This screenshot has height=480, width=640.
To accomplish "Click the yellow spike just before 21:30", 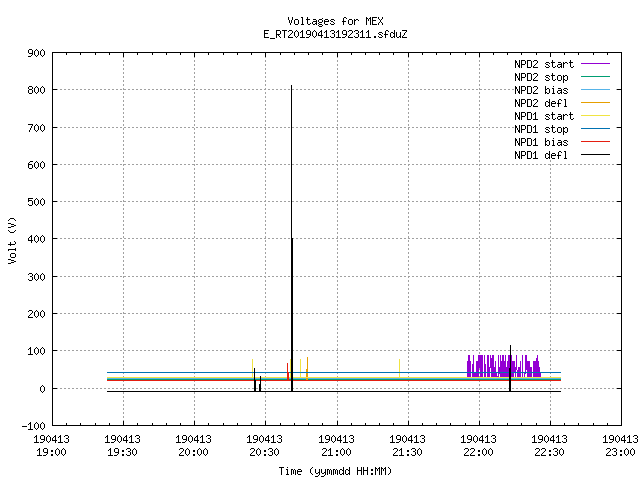I will 399,368.
